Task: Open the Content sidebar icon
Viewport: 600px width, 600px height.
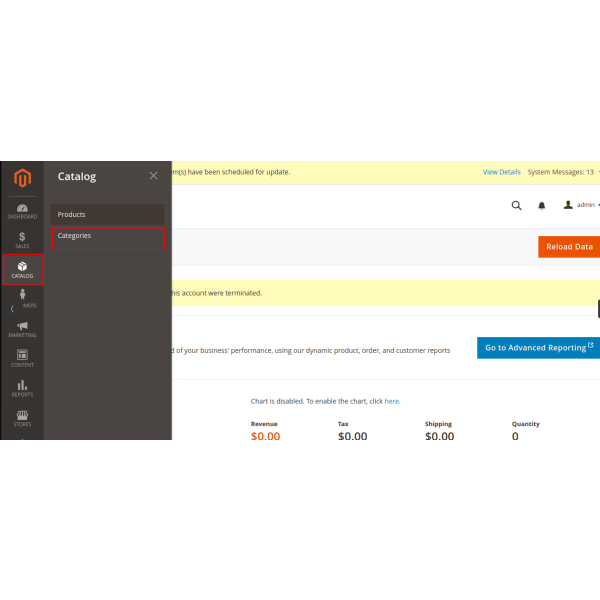Action: coord(22,358)
